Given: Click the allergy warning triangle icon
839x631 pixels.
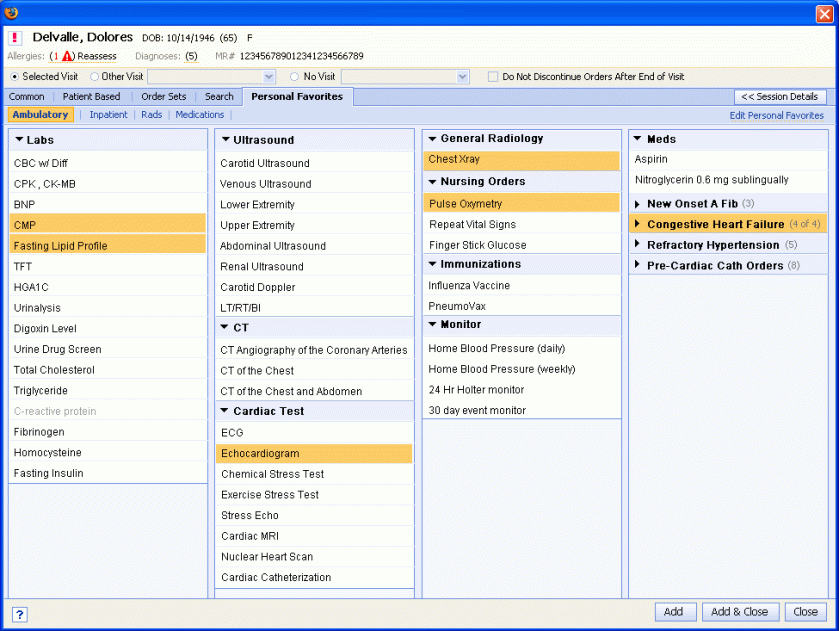Looking at the screenshot, I should 68,57.
